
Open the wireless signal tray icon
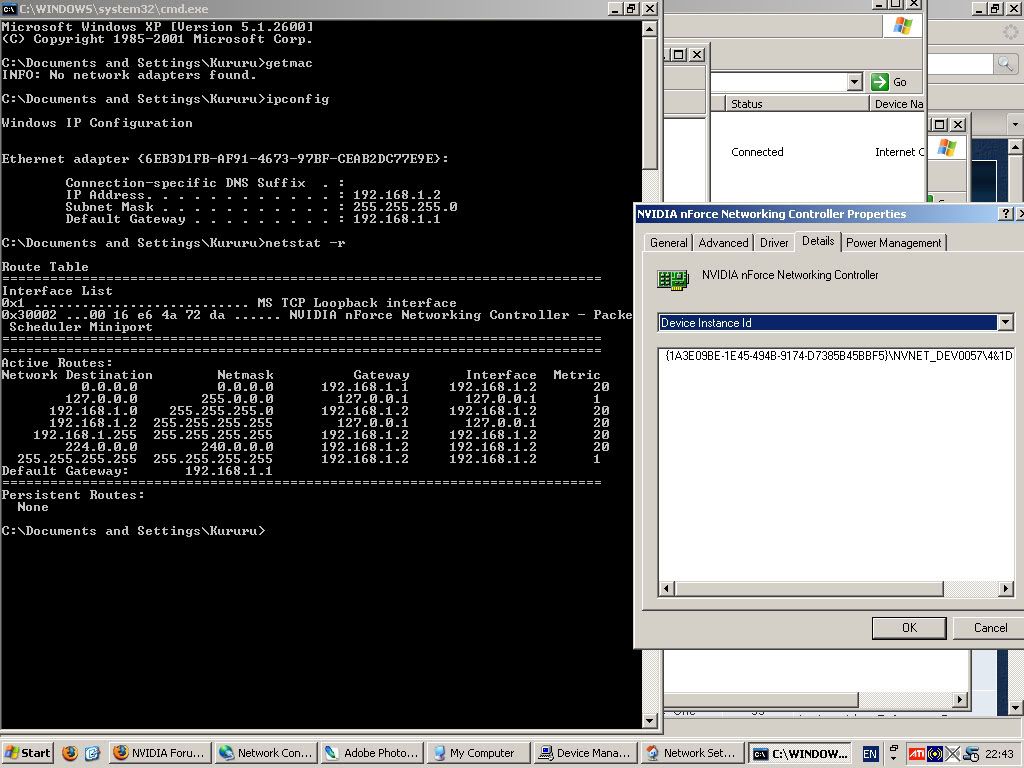(935, 753)
